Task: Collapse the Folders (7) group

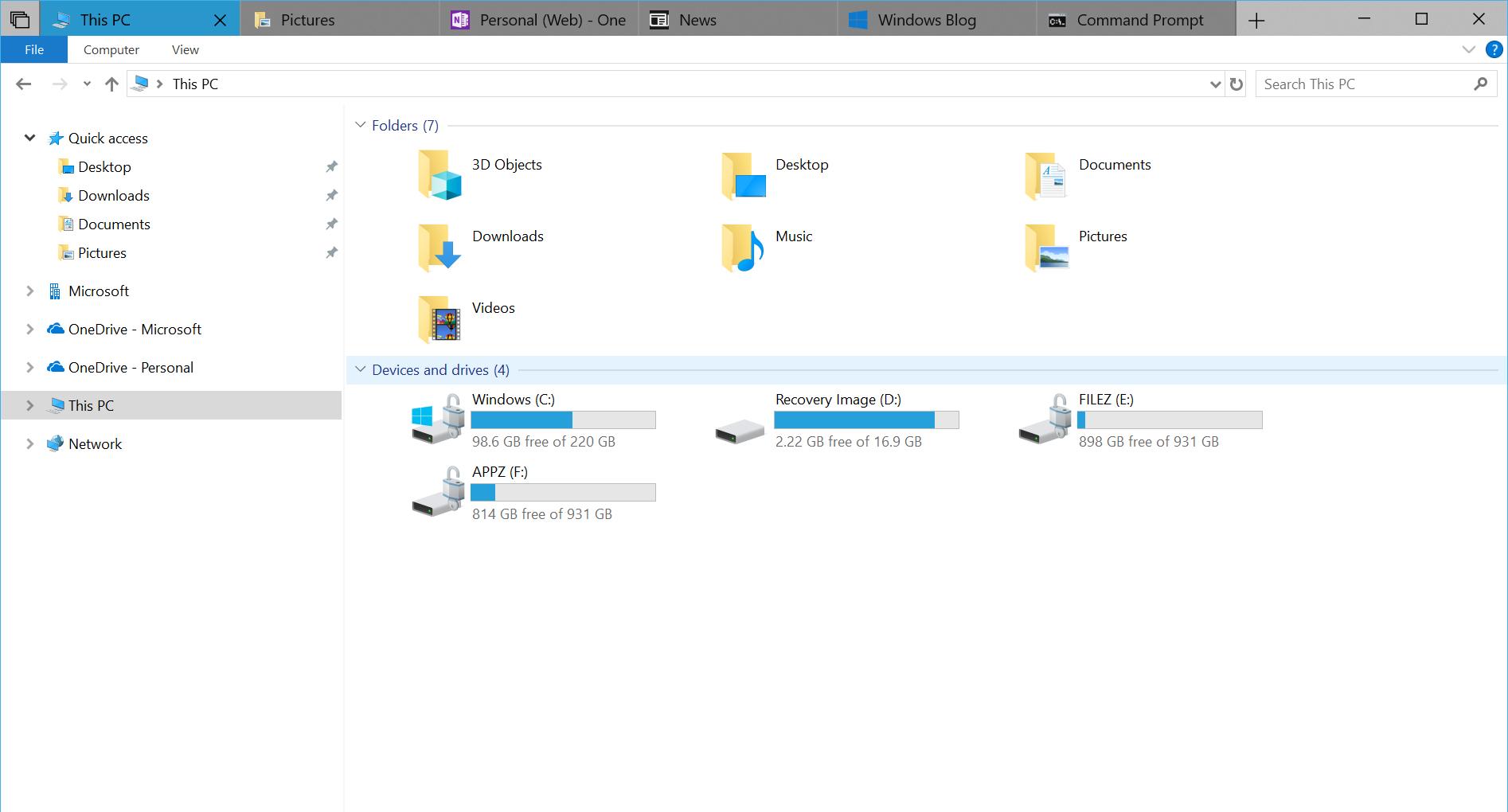Action: click(x=360, y=125)
